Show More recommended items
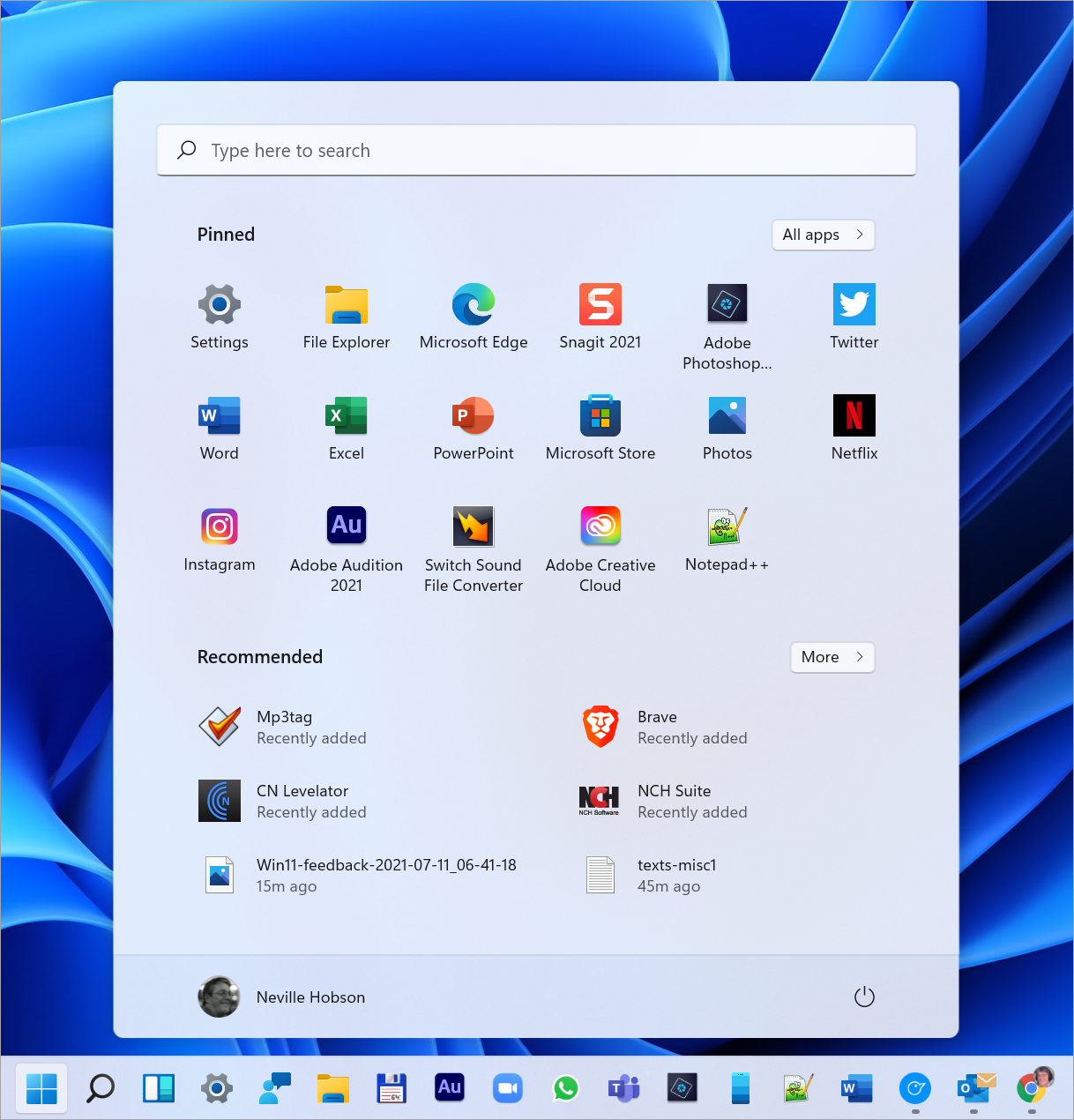Image resolution: width=1074 pixels, height=1120 pixels. click(832, 657)
